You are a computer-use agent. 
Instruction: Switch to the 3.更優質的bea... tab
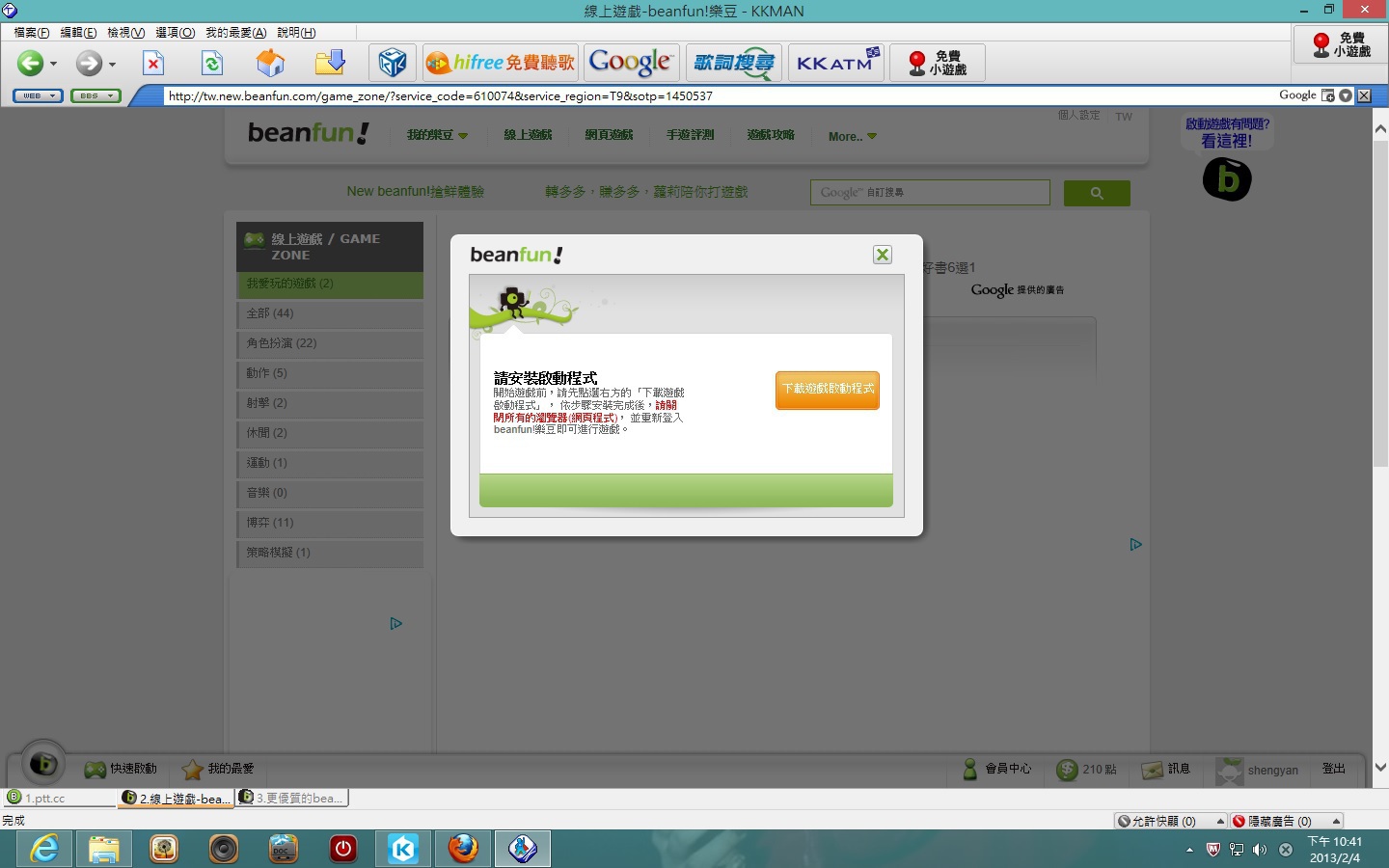(292, 798)
